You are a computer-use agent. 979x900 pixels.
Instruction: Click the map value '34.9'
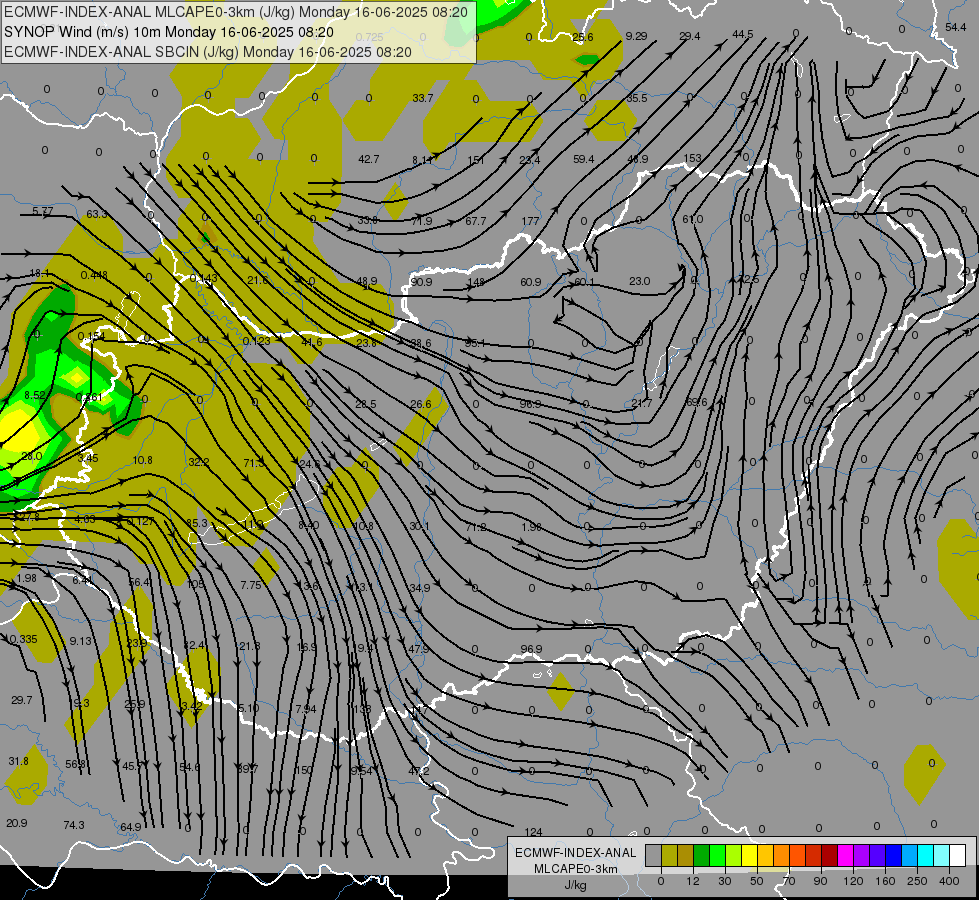[420, 588]
